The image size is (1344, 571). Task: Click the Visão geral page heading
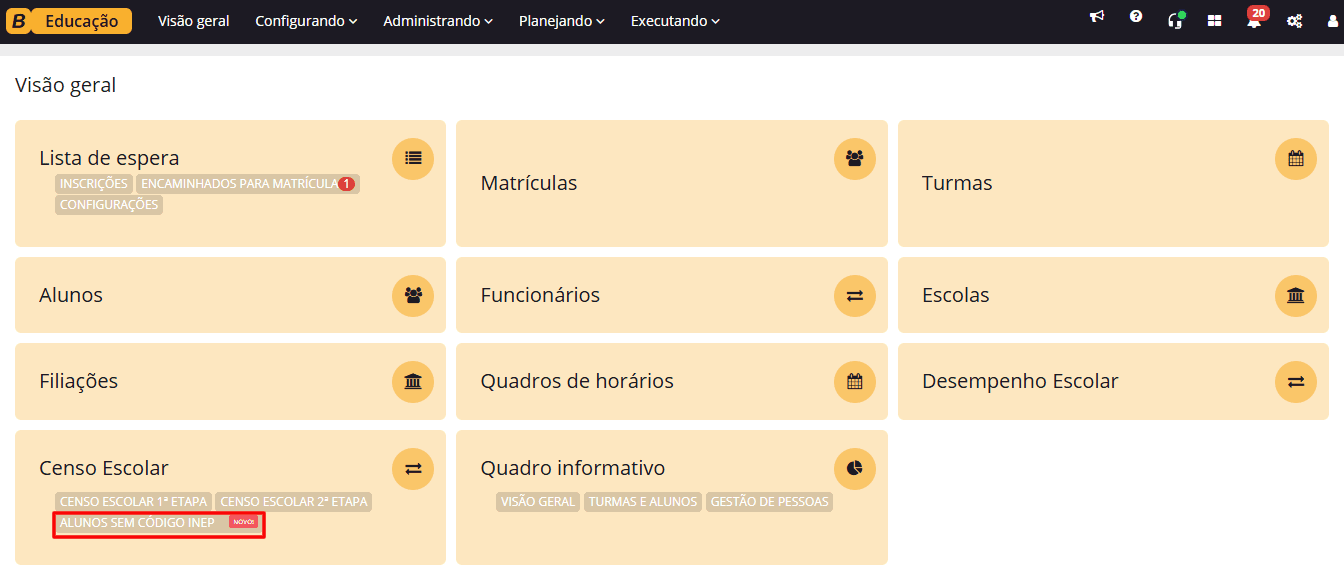[x=66, y=86]
